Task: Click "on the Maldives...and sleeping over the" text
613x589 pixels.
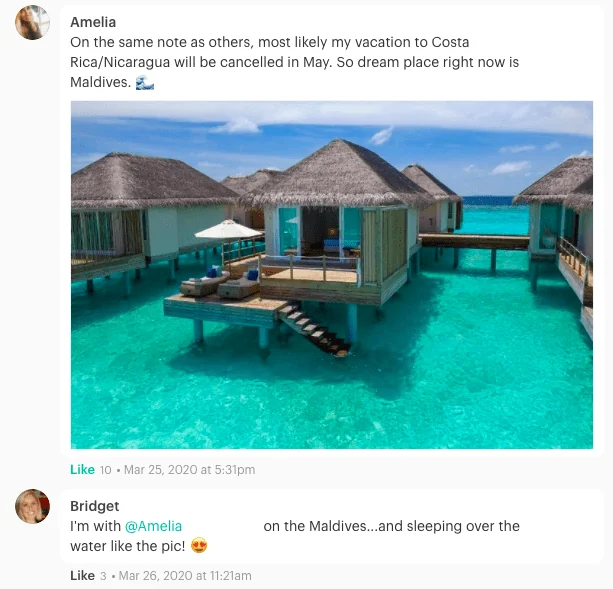Action: [391, 526]
